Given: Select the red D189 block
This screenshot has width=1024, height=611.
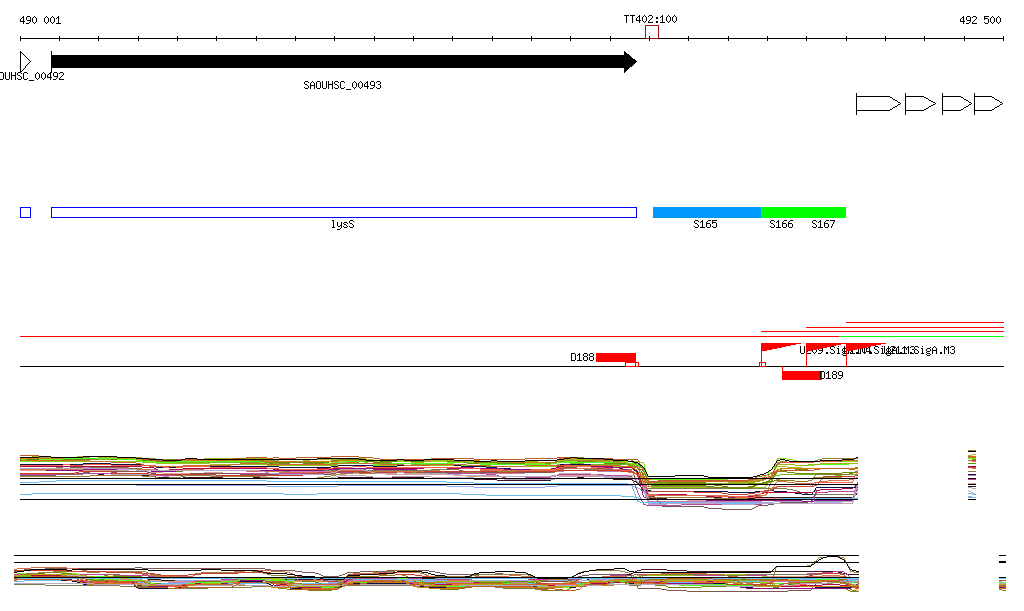Looking at the screenshot, I should point(800,375).
